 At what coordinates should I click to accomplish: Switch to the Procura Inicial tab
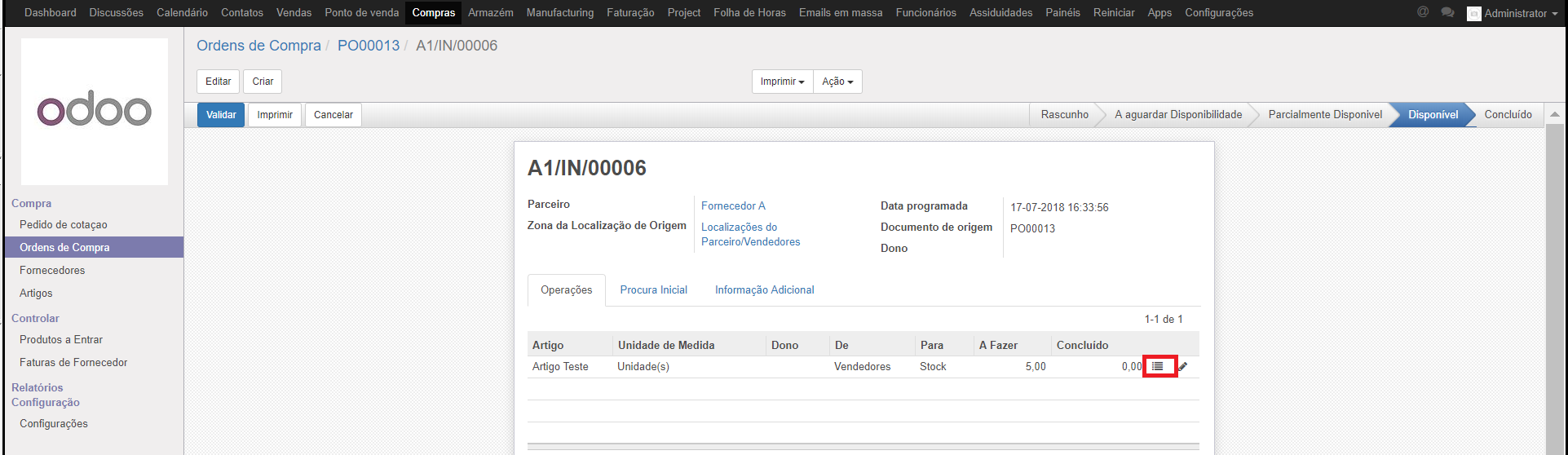pyautogui.click(x=653, y=289)
